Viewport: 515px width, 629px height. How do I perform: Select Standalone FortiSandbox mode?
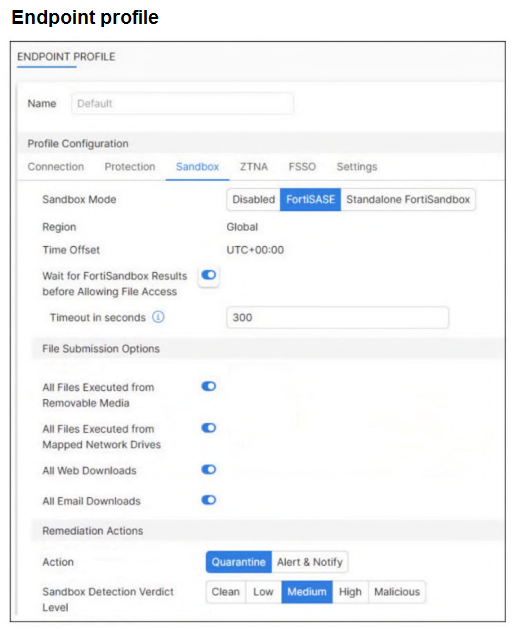coord(408,199)
